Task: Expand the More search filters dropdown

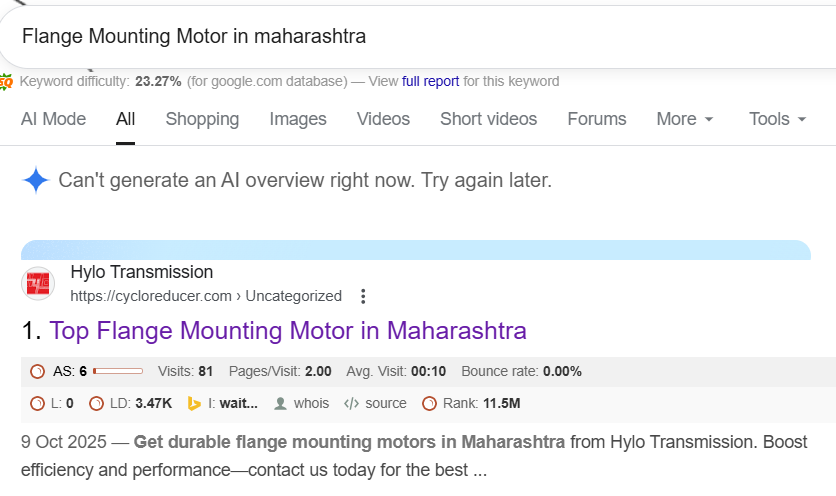Action: click(x=685, y=119)
